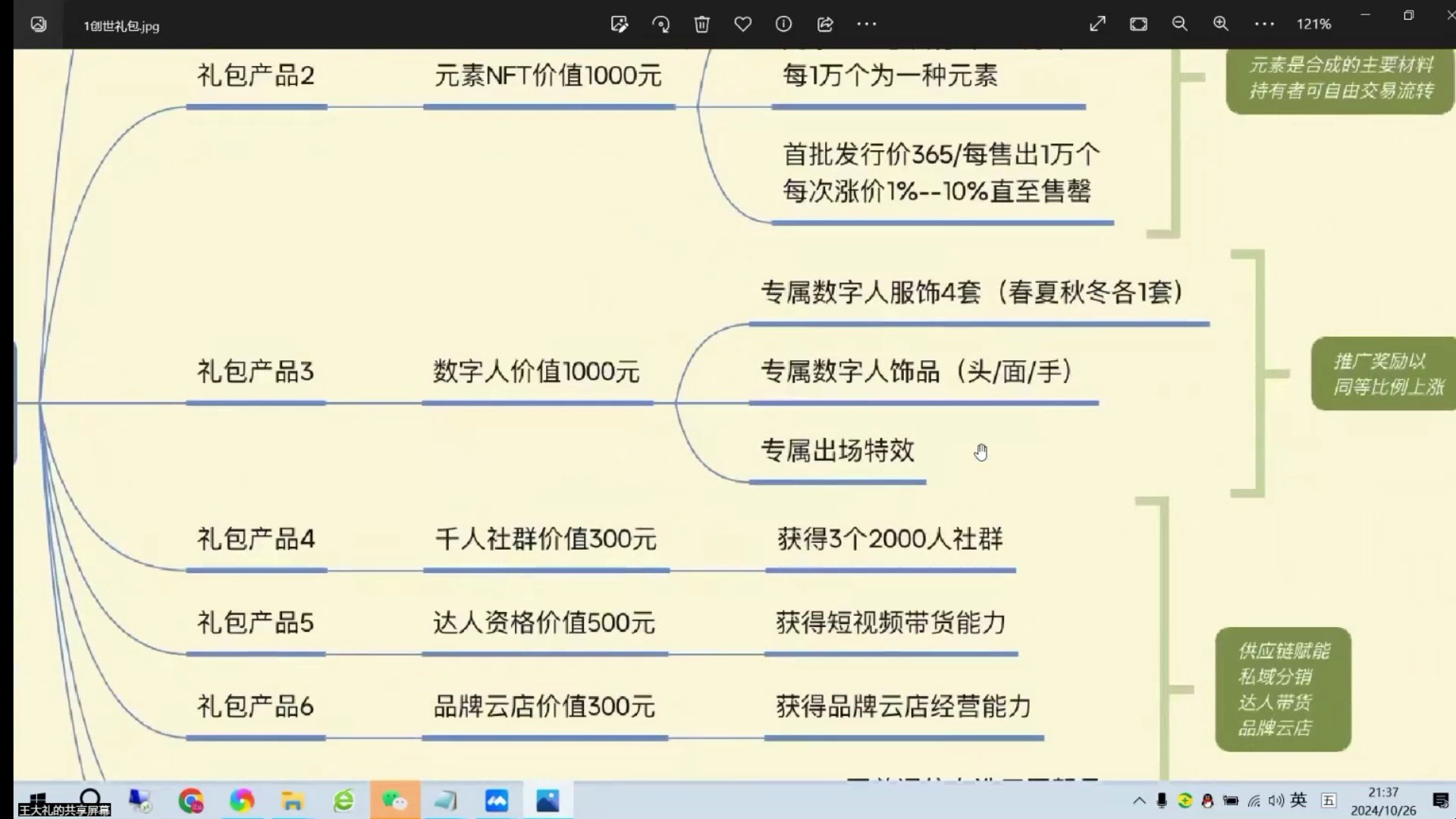The width and height of the screenshot is (1456, 819).
Task: Open the notification center icon
Action: pos(1440,801)
